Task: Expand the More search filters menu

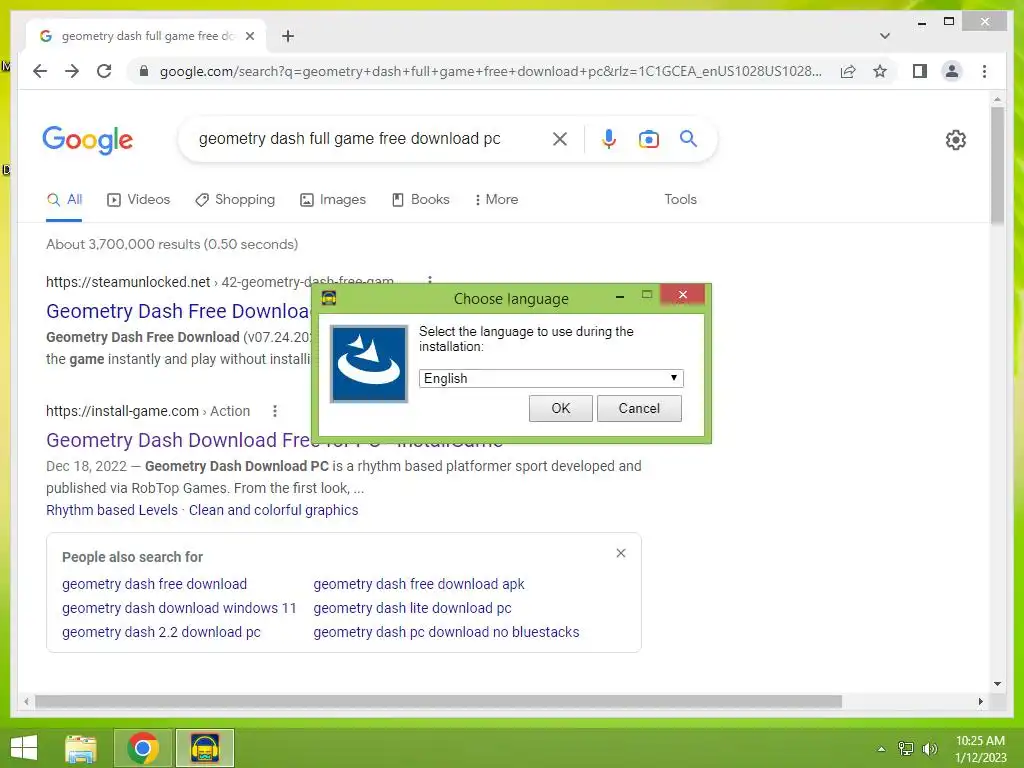Action: point(497,200)
